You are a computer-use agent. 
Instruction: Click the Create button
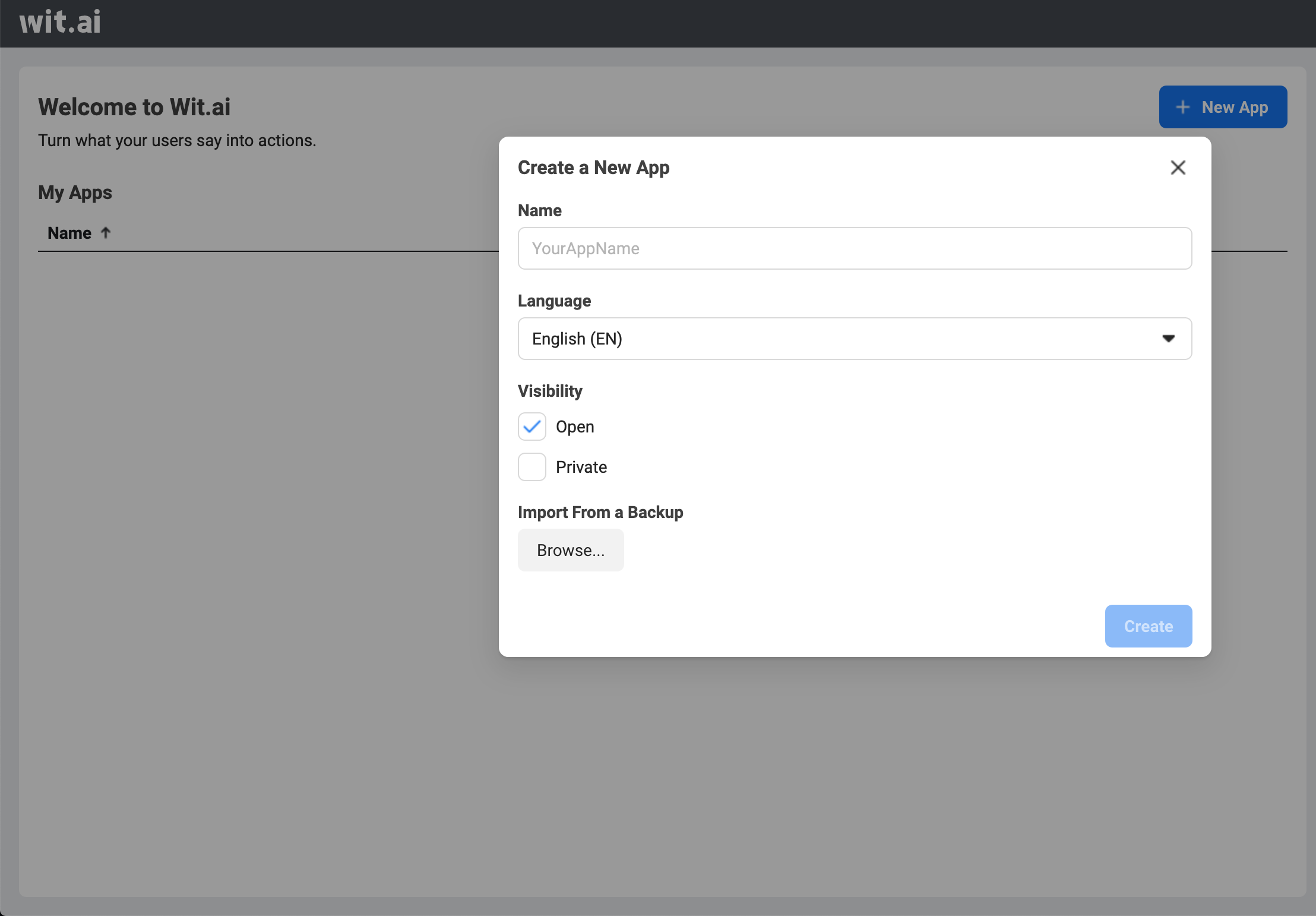click(x=1148, y=626)
